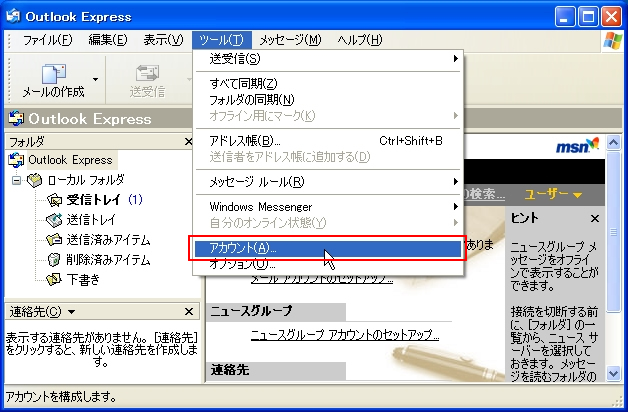The image size is (628, 412).
Task: Open the ファイル(F) menu
Action: 47,40
